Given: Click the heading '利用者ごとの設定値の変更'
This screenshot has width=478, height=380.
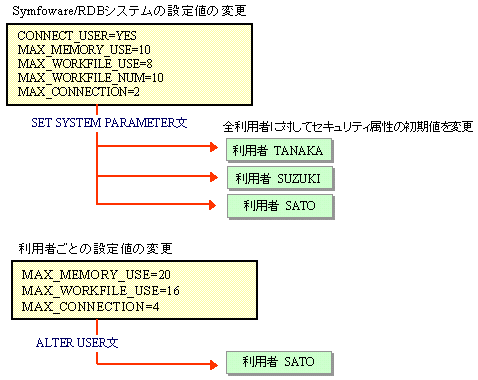Looking at the screenshot, I should 95,249.
